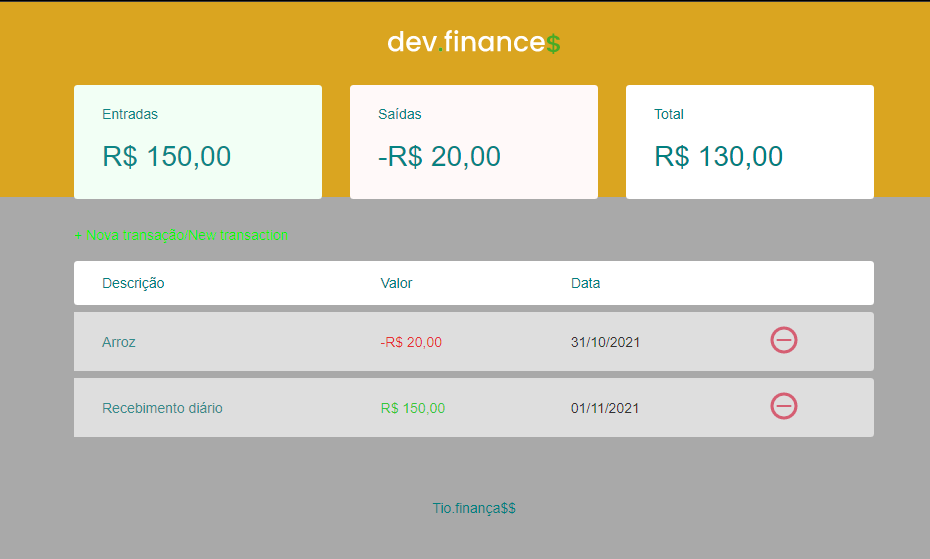The width and height of the screenshot is (930, 559).
Task: Click the green dollar sign in logo
Action: 553,43
